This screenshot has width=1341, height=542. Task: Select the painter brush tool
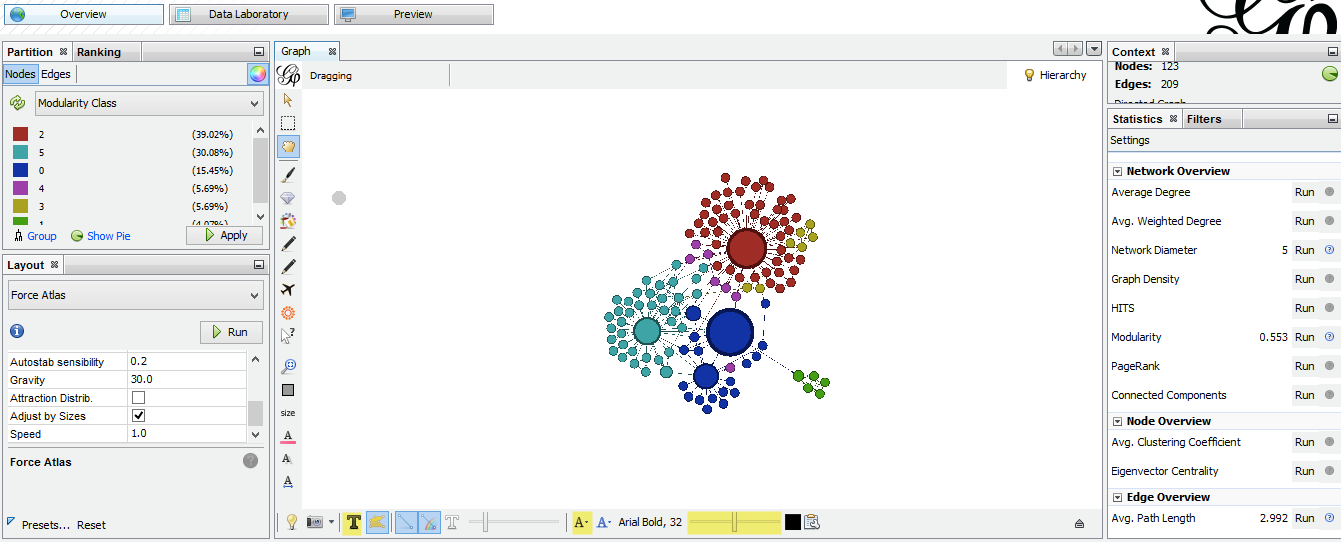click(288, 173)
